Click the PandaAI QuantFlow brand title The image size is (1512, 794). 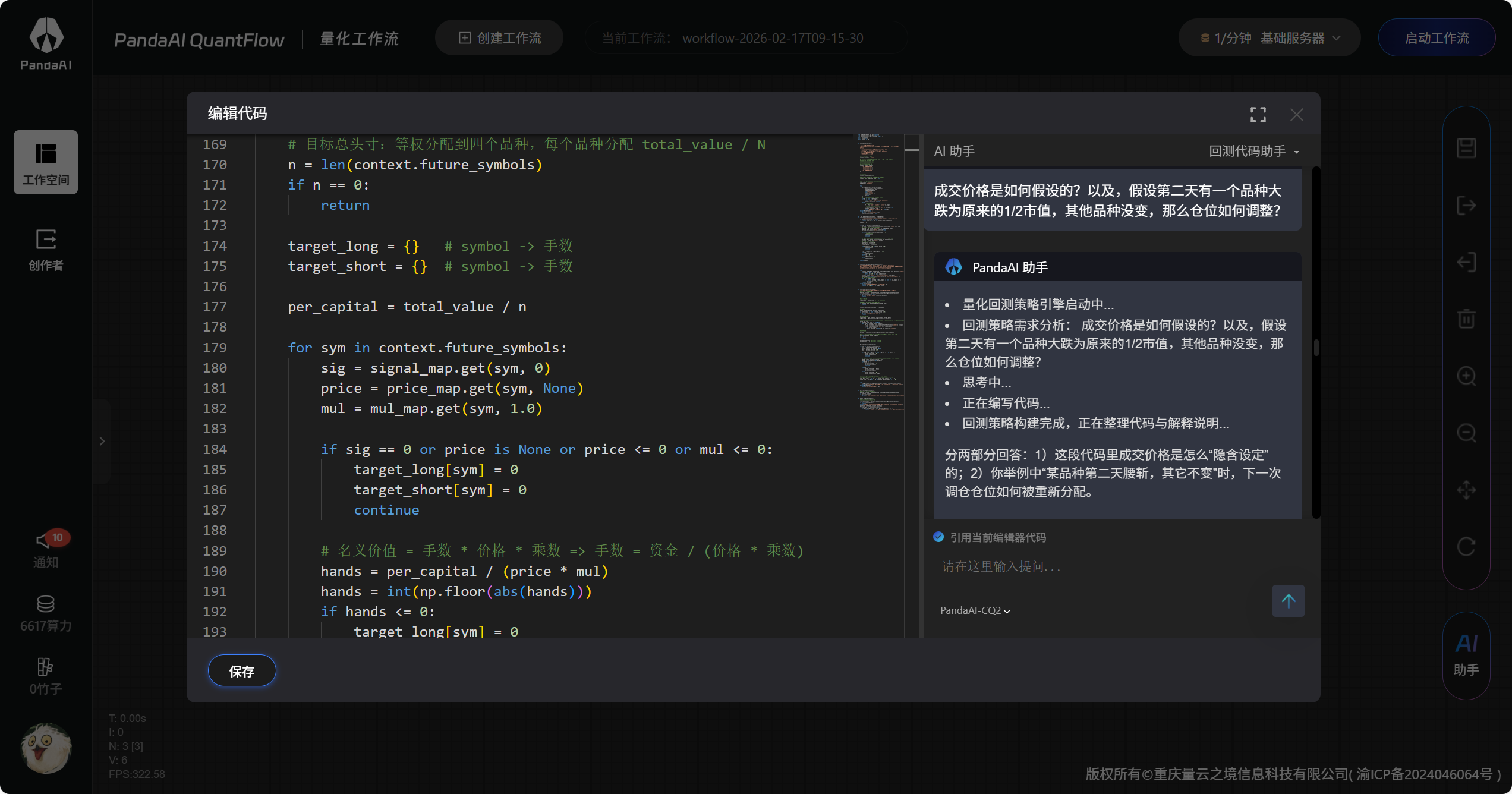point(200,40)
